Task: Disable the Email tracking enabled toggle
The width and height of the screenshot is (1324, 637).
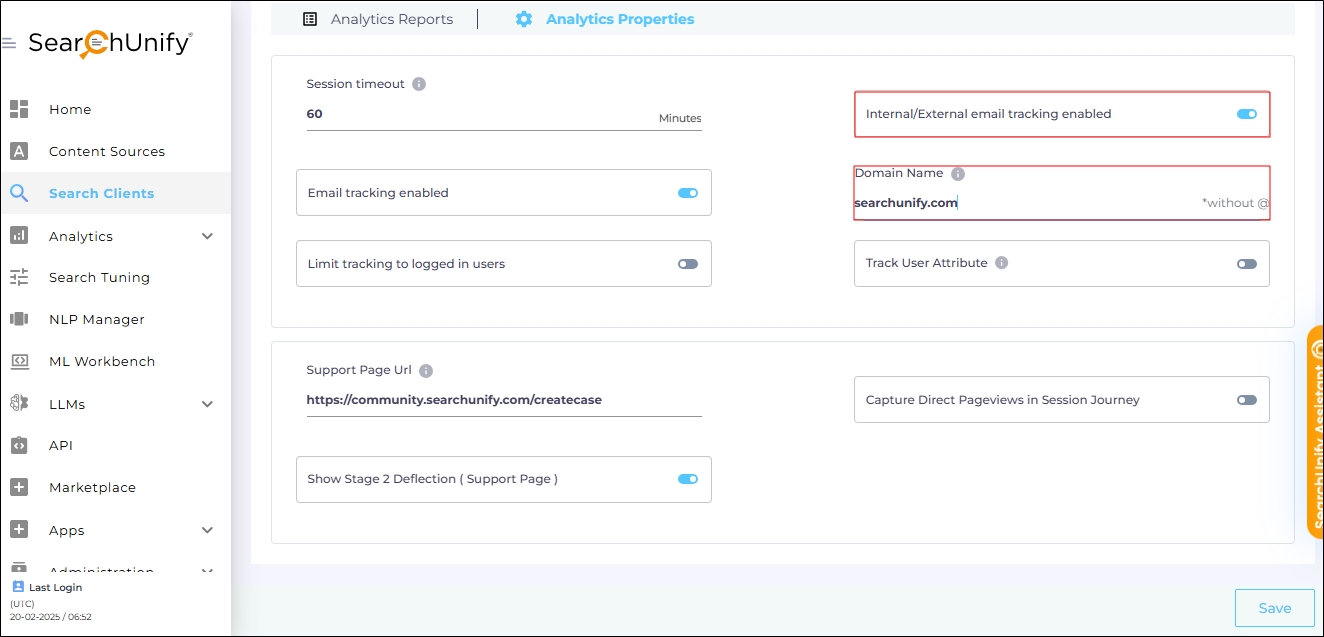Action: coord(687,193)
